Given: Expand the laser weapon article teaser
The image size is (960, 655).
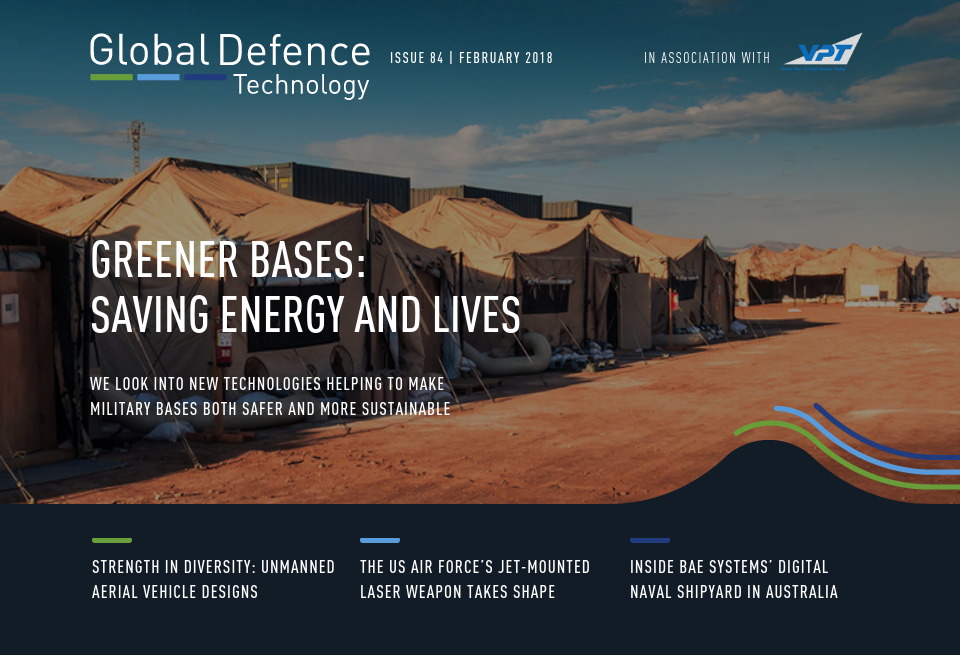Looking at the screenshot, I should (475, 580).
